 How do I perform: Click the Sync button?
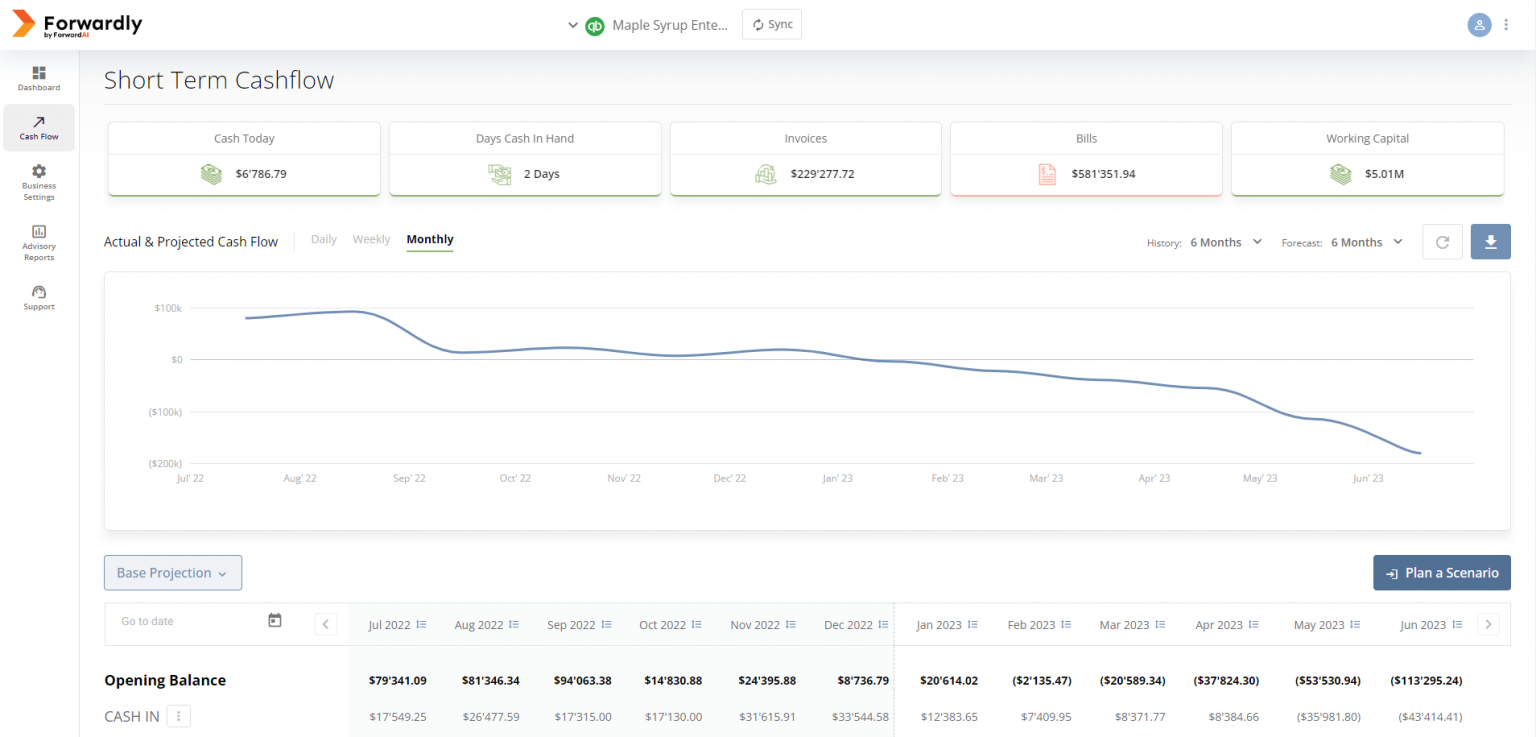click(772, 25)
